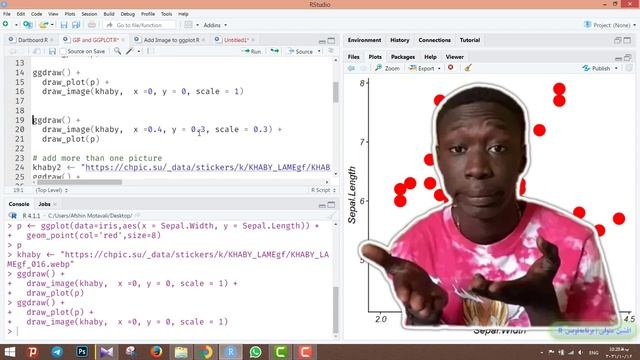Open the plot Export dropdown
Viewport: 640px width, 360px height.
(424, 69)
